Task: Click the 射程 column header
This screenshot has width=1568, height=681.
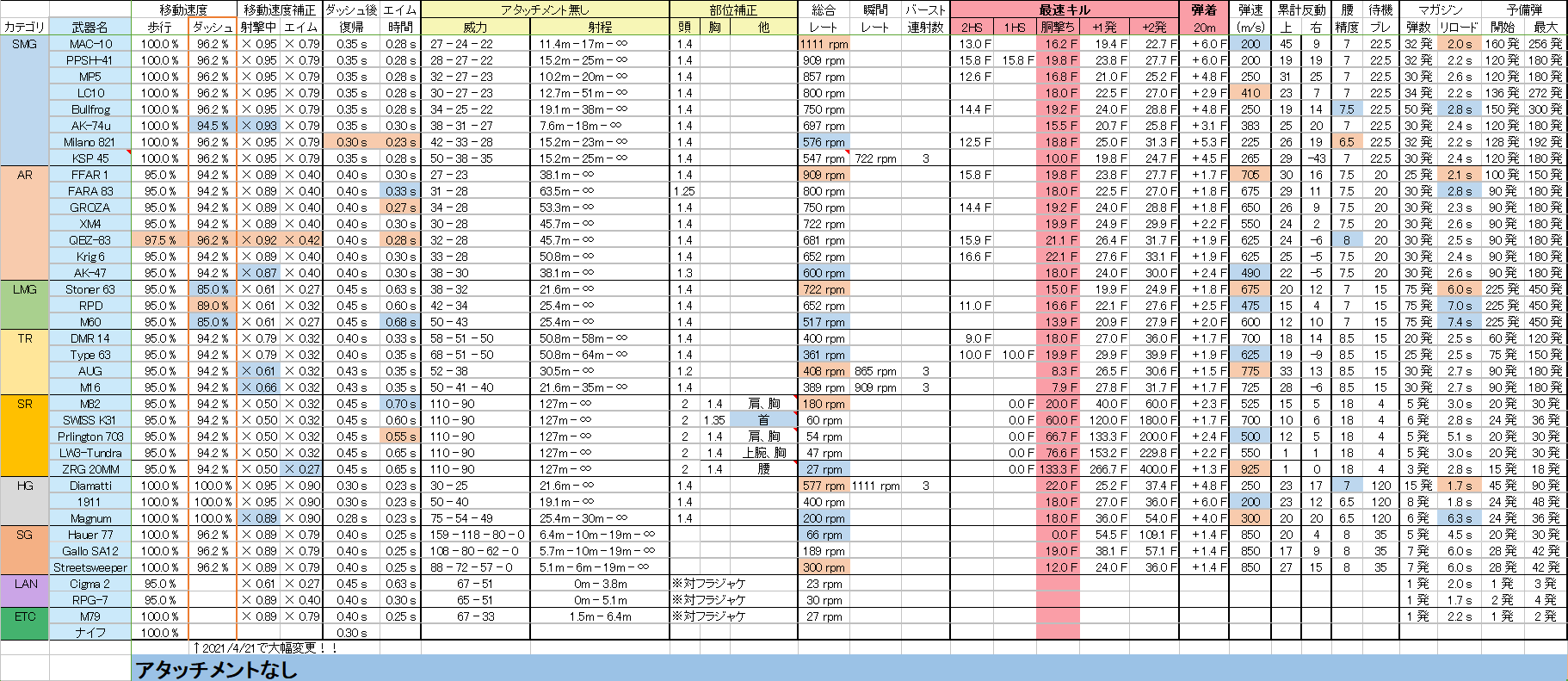Action: click(x=600, y=27)
